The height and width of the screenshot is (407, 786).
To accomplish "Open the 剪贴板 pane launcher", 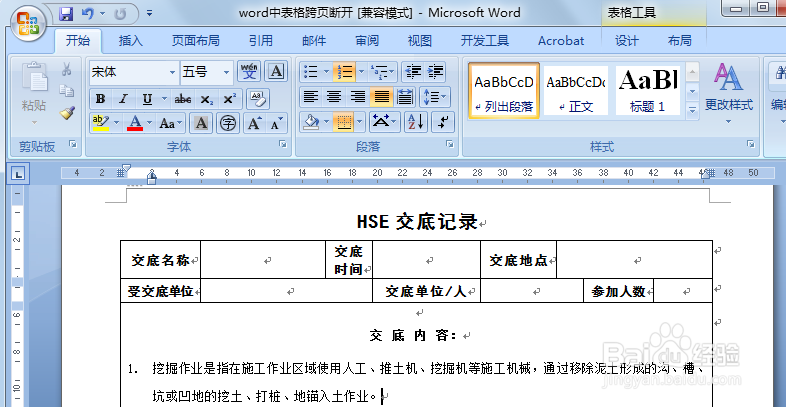I will point(73,144).
